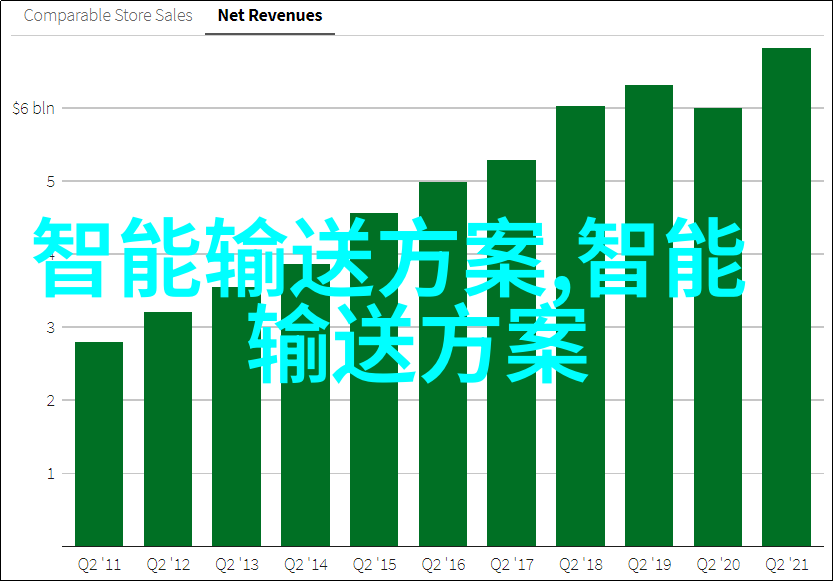Click the "5" y-axis label
This screenshot has height=581, width=834.
(51, 182)
